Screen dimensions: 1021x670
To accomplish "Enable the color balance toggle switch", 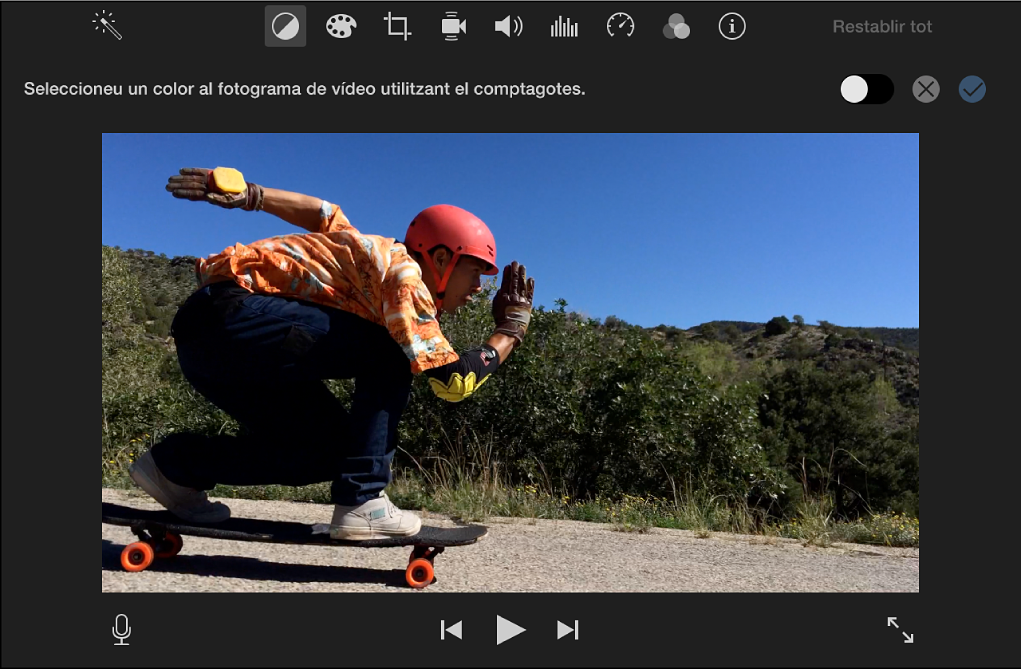I will (866, 89).
